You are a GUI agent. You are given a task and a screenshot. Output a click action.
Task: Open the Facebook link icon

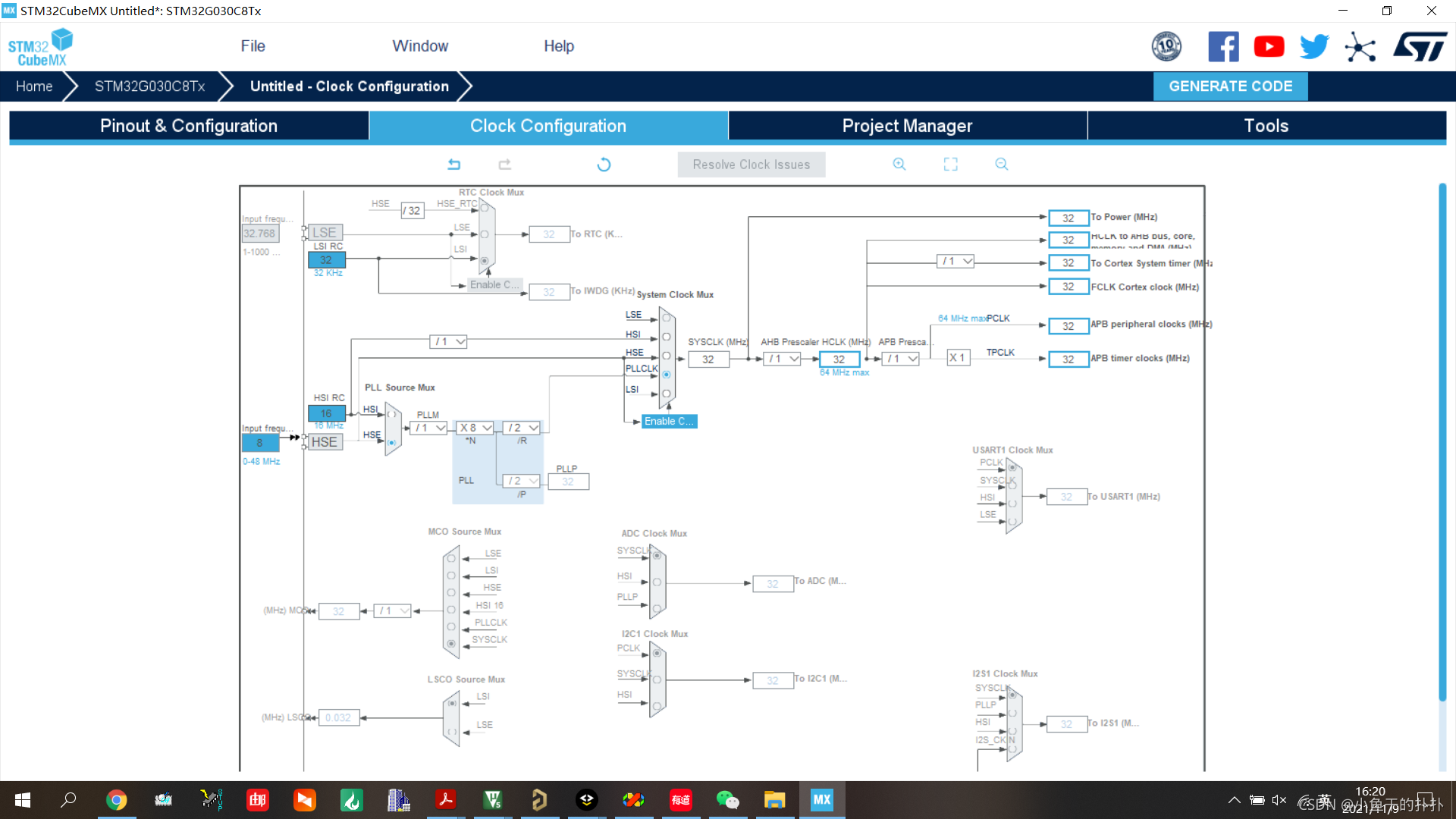1223,47
